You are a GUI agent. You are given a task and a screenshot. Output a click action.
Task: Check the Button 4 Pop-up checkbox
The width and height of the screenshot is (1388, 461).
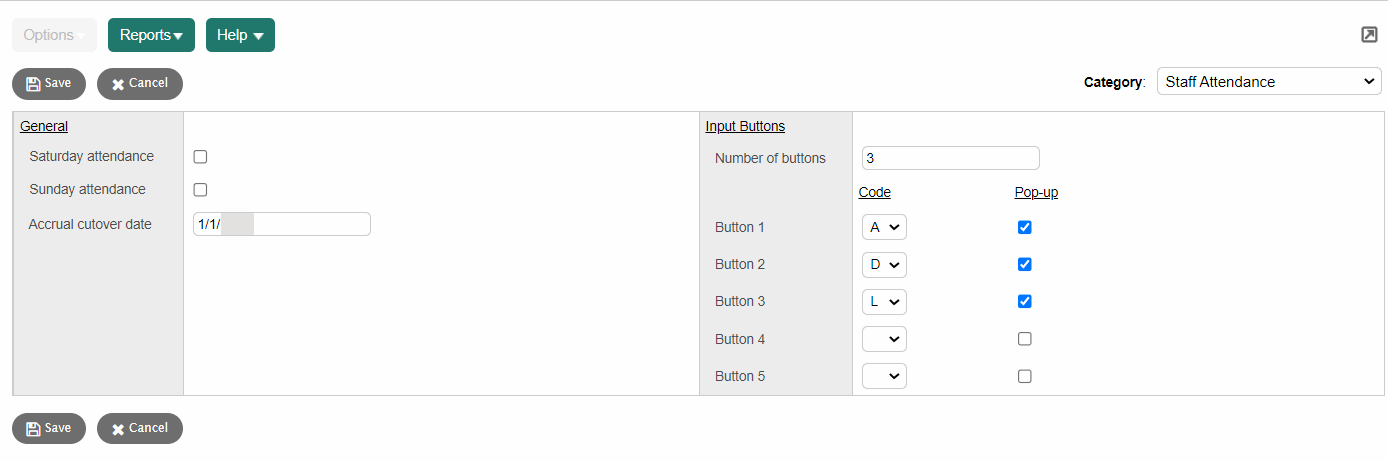click(1024, 339)
